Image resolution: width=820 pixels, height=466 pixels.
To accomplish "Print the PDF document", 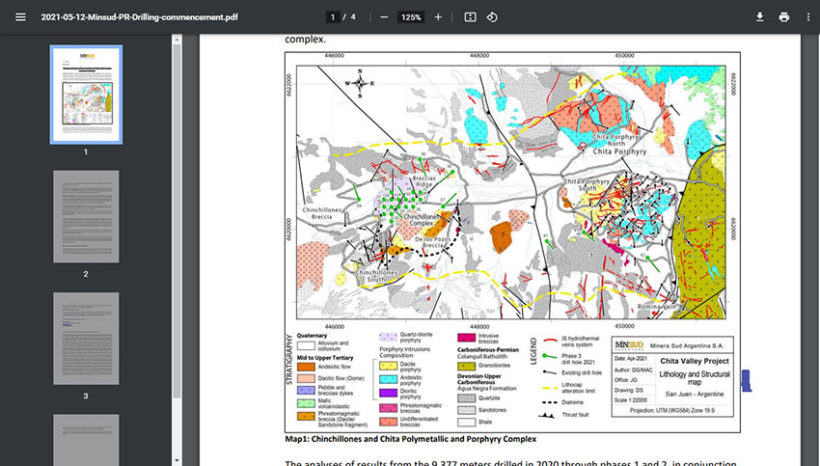I will click(784, 17).
